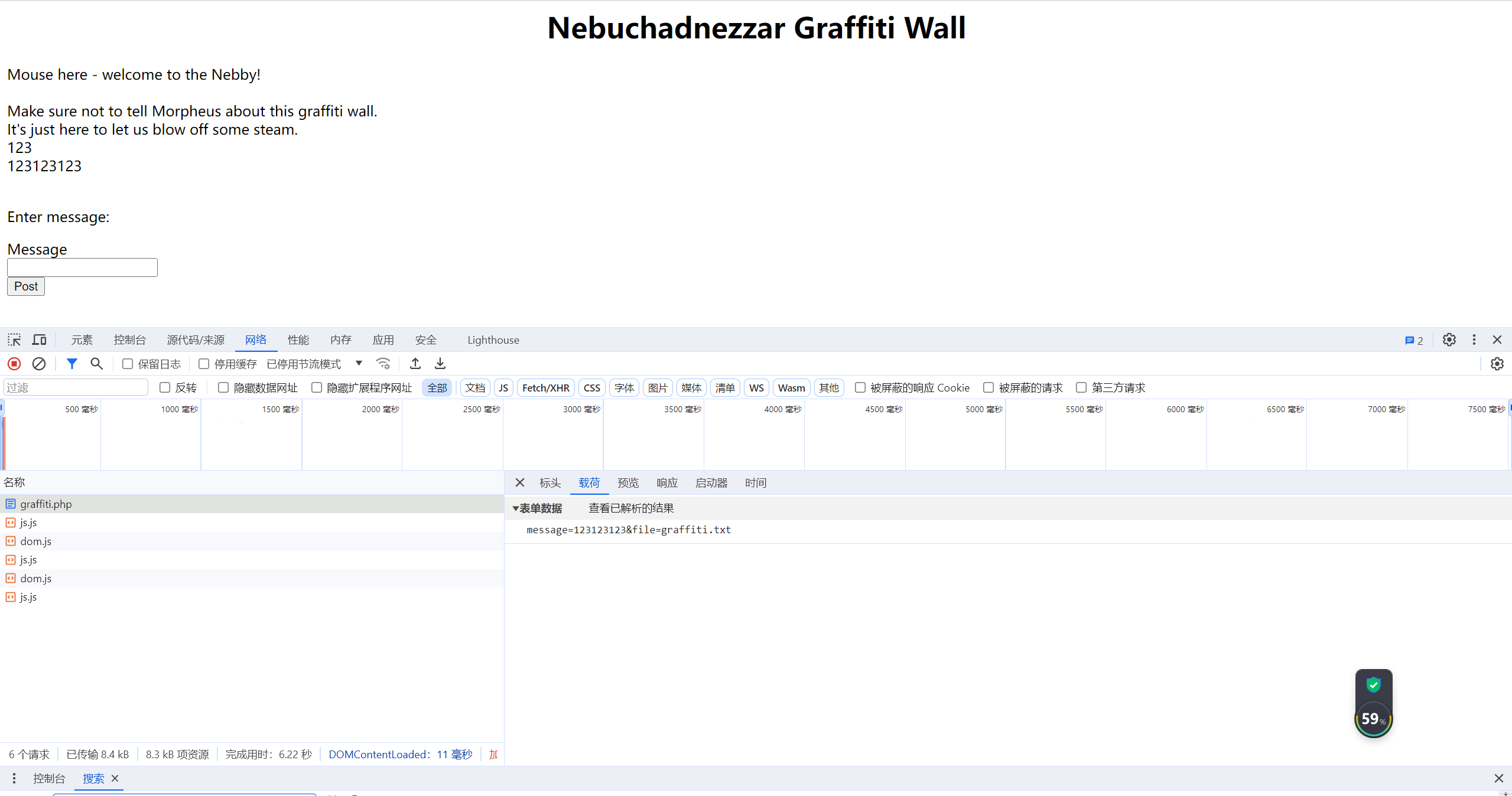
Task: Switch to the 控制台 DevTools tab
Action: coord(129,340)
